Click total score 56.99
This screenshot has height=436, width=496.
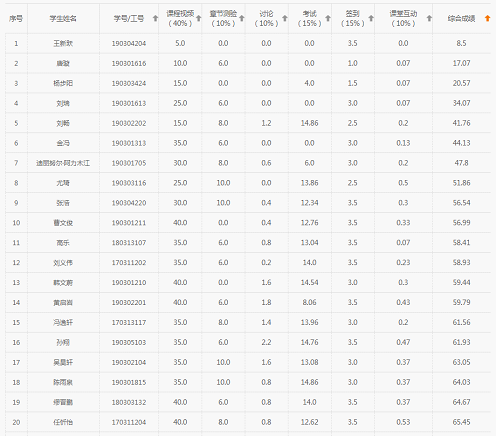[x=461, y=223]
